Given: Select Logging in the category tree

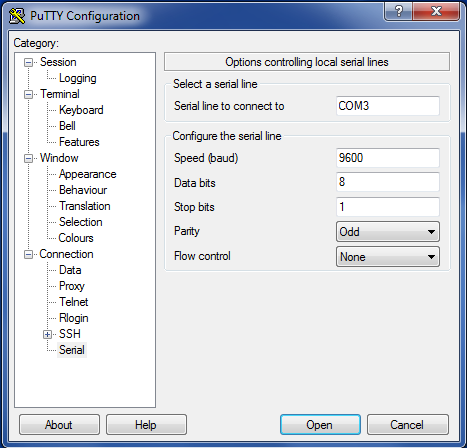Looking at the screenshot, I should 78,78.
